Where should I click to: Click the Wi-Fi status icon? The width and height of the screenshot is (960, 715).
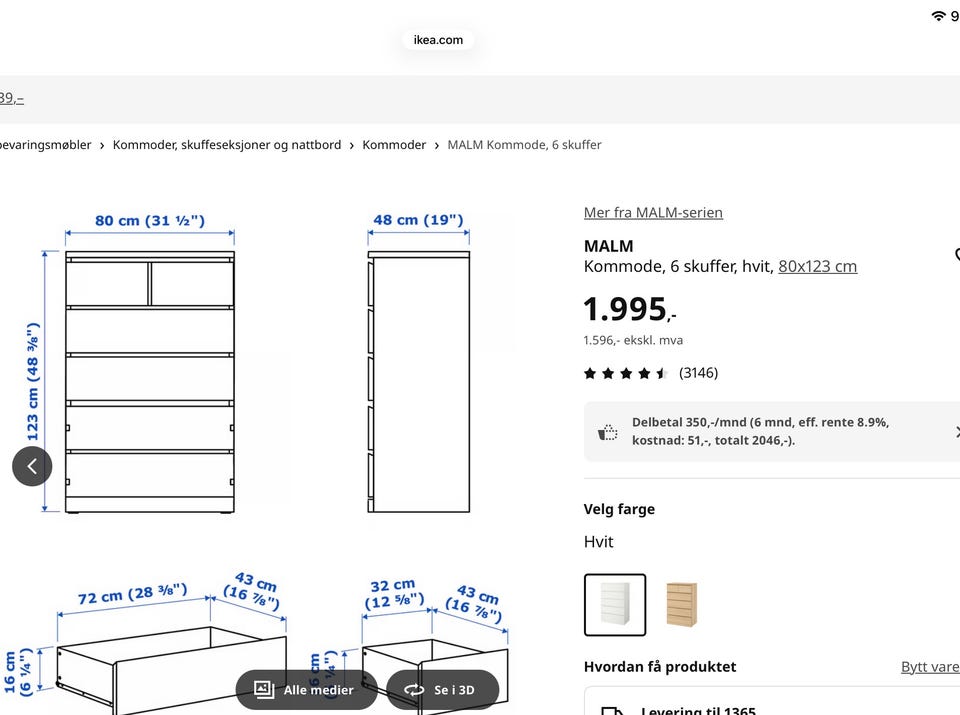coord(938,16)
